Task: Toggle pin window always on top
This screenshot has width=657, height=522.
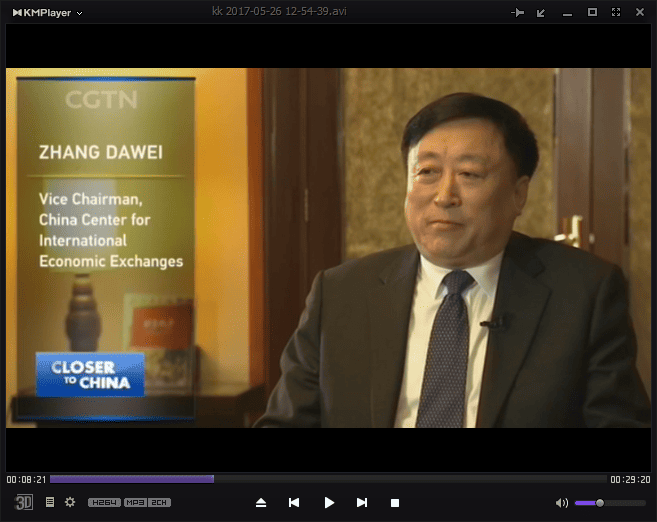Action: pyautogui.click(x=517, y=12)
